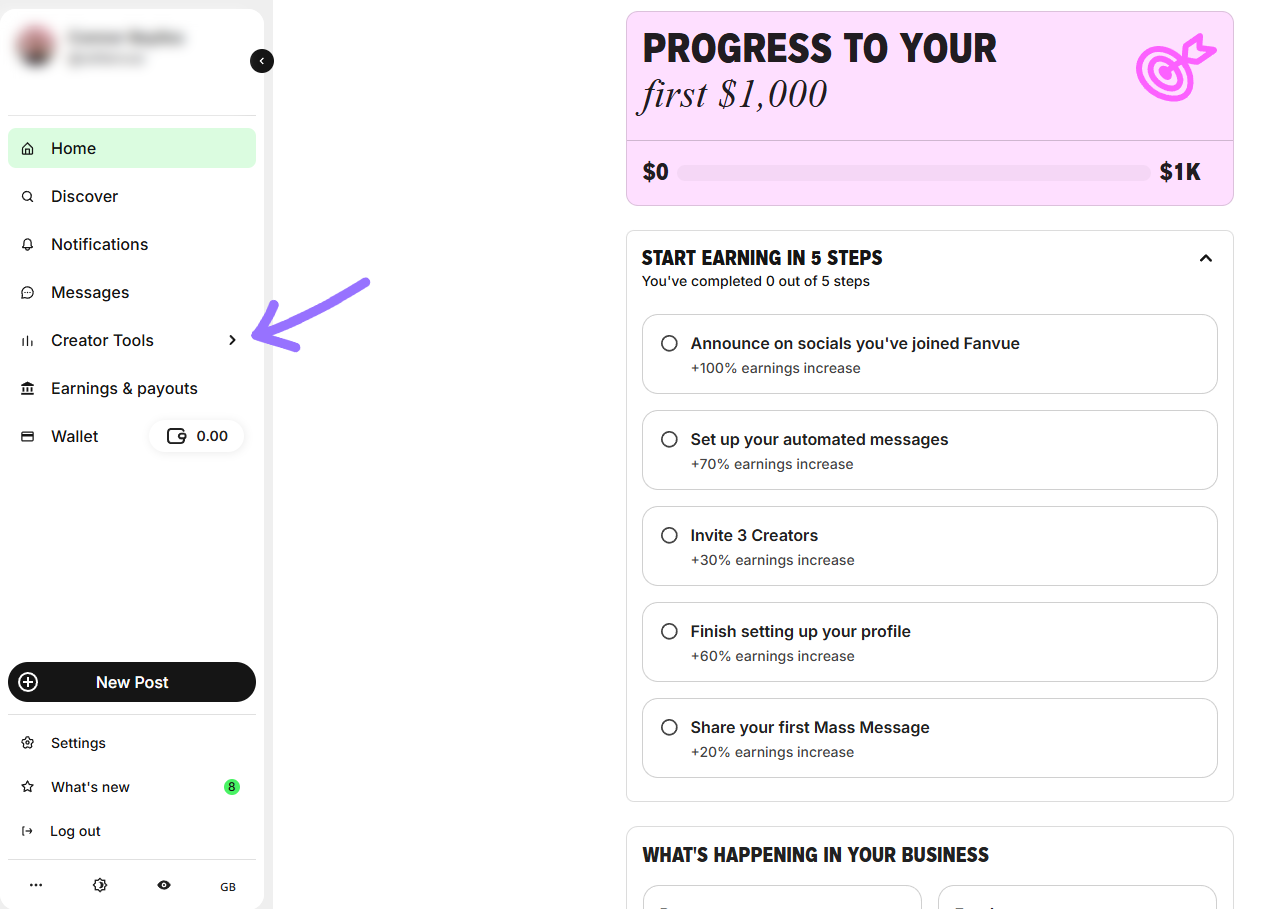The width and height of the screenshot is (1286, 909).
Task: Expand the Creator Tools submenu chevron
Action: [232, 340]
